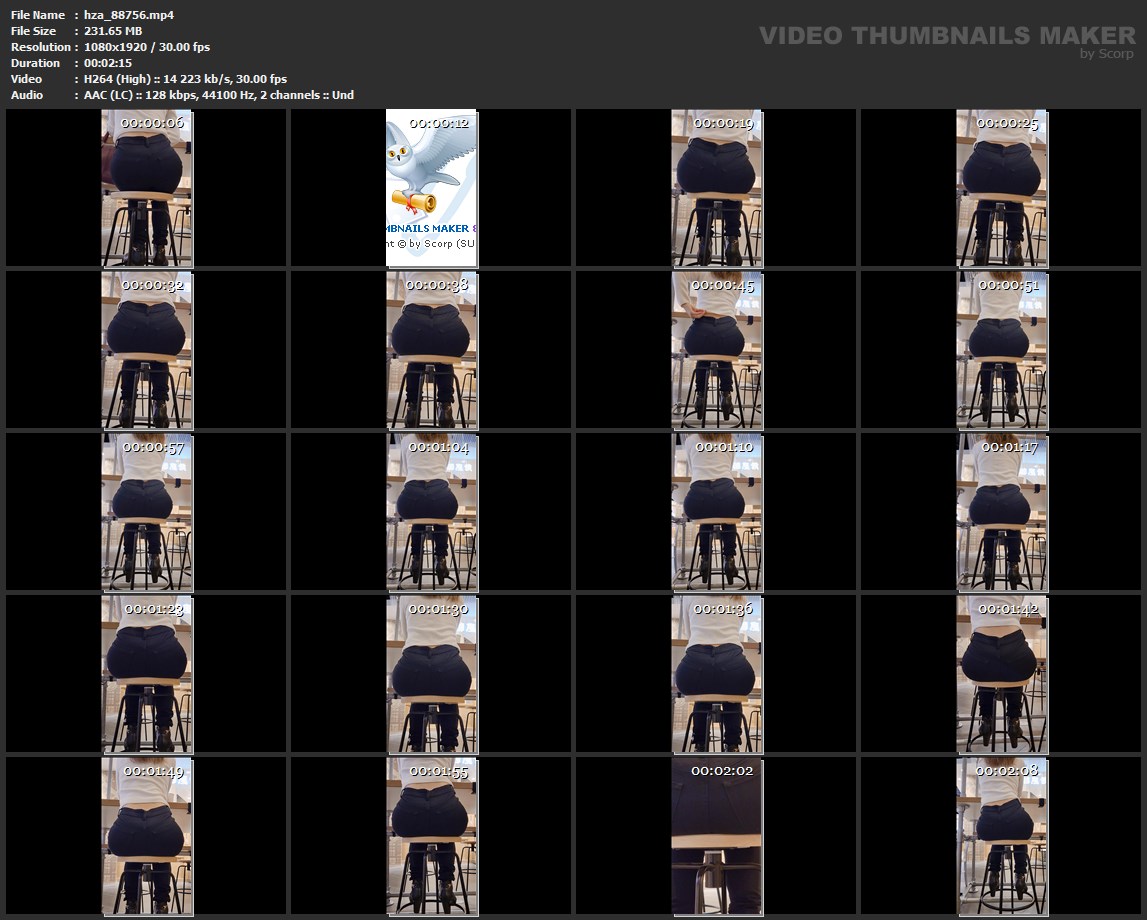Image resolution: width=1147 pixels, height=920 pixels.
Task: Select the 00:00:38 thumbnail
Action: tap(432, 350)
